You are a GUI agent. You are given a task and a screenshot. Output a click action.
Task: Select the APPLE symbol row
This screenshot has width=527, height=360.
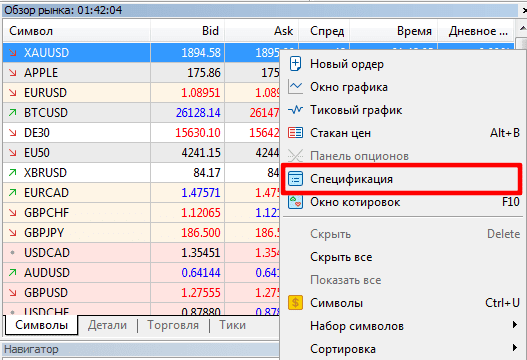point(141,73)
